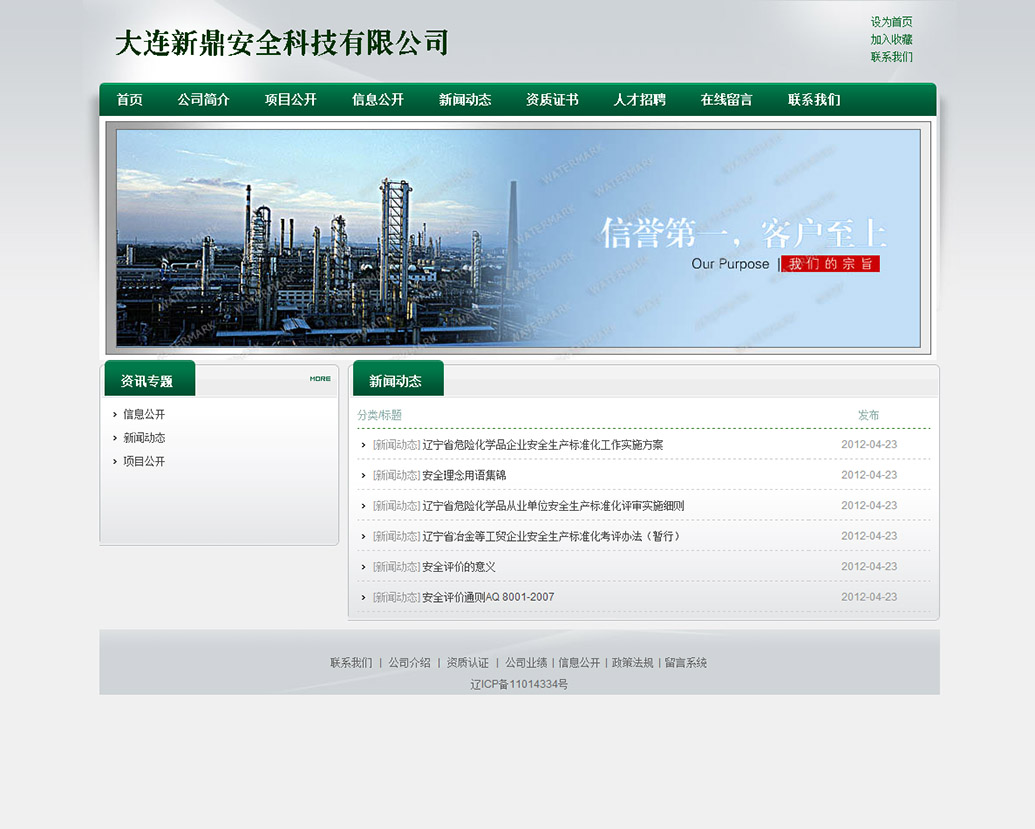Open the article 安全评价的意义
1035x829 pixels.
tap(459, 567)
